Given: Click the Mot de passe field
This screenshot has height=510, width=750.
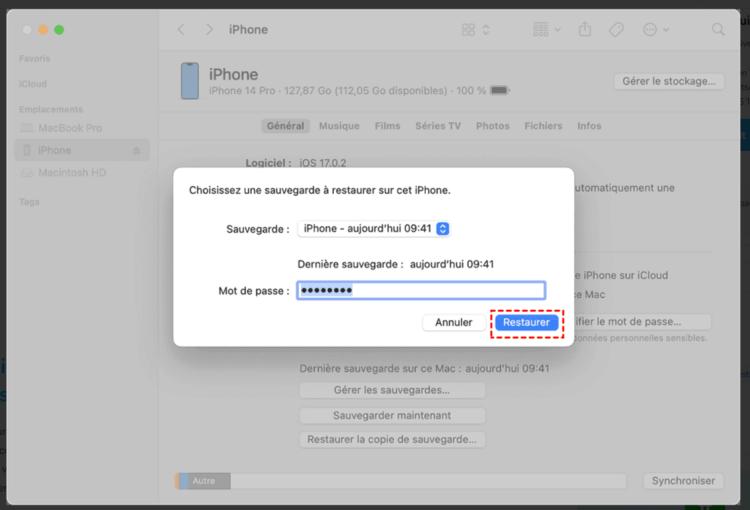Looking at the screenshot, I should click(x=421, y=291).
